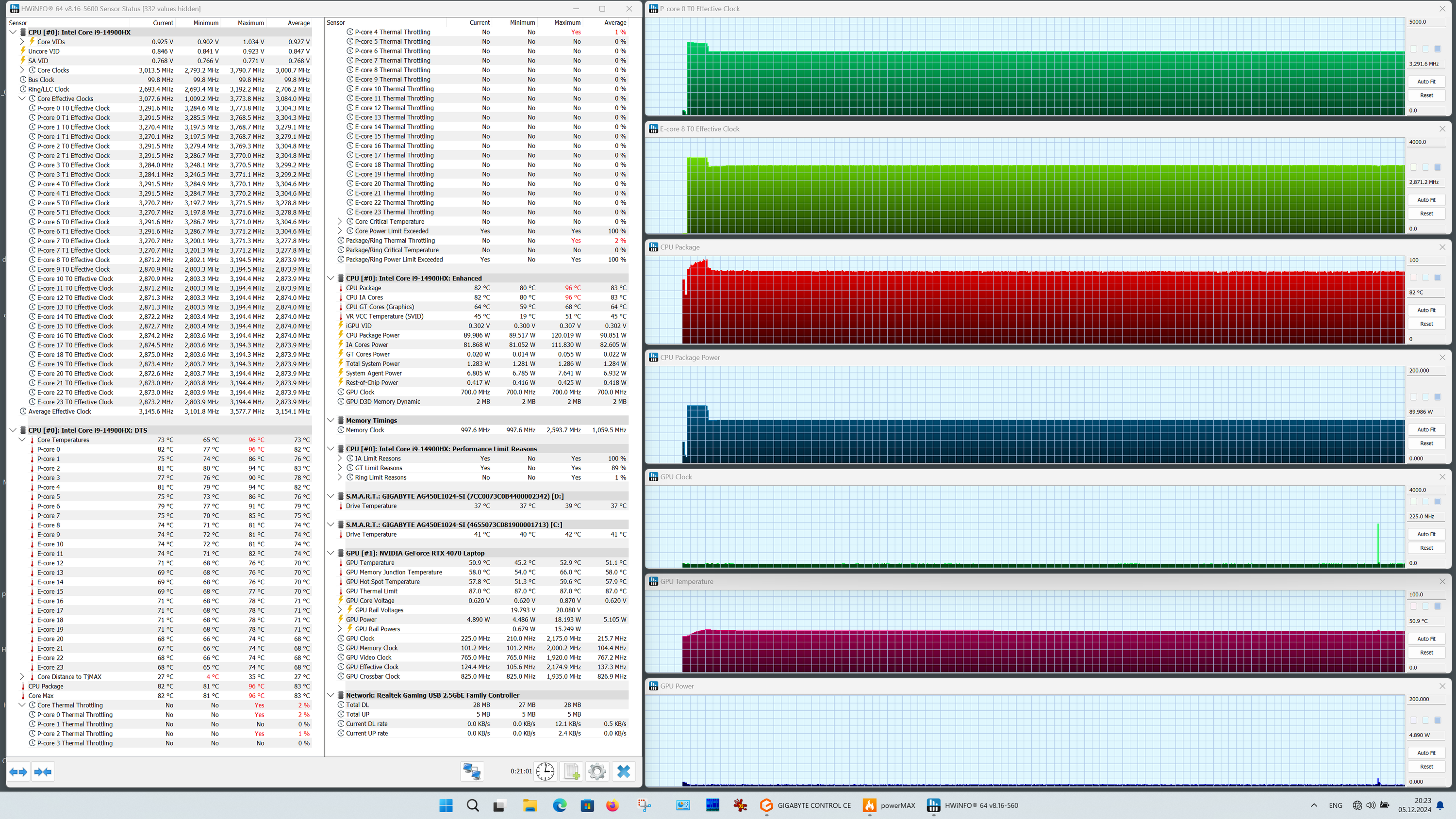Collapse the Core Effective Clocks group
1456x819 pixels.
(x=22, y=98)
